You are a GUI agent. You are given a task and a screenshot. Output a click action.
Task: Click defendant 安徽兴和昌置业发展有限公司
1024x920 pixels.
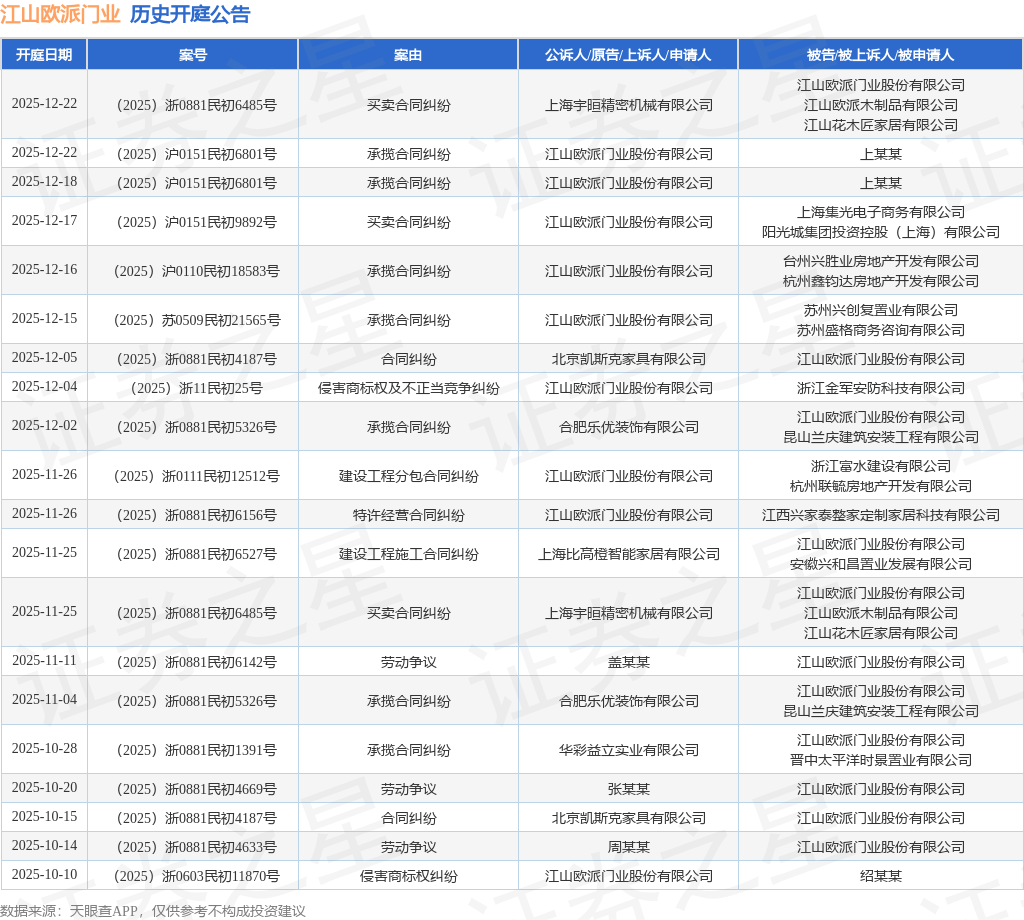pyautogui.click(x=880, y=564)
